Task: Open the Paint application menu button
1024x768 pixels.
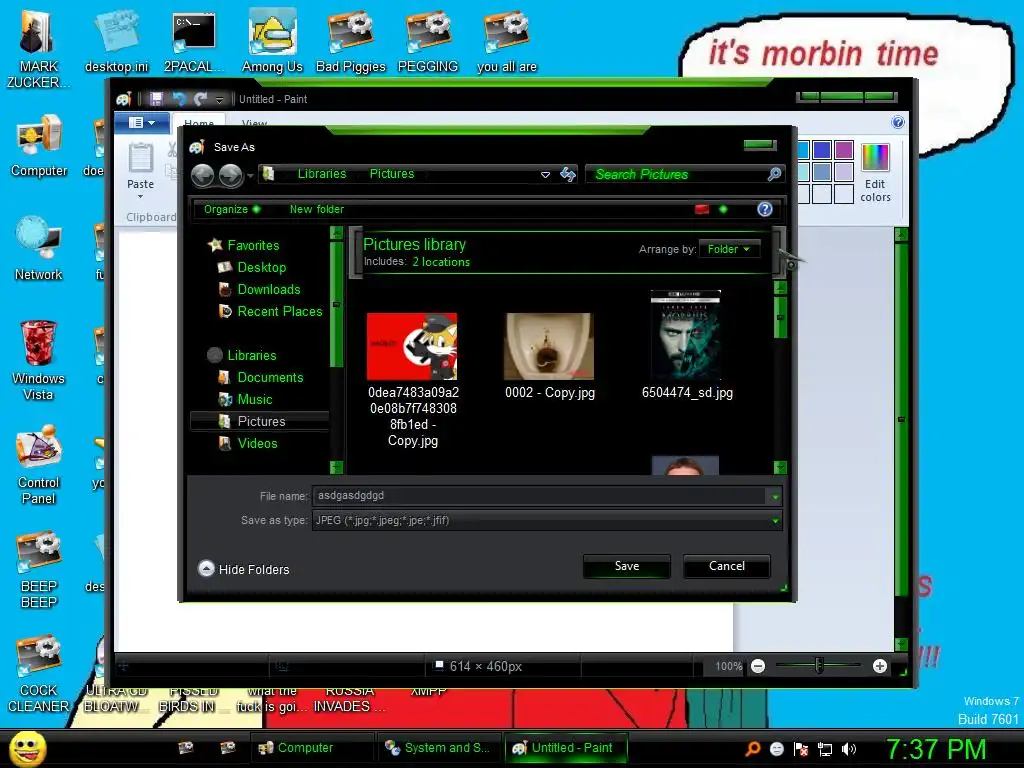Action: tap(142, 122)
